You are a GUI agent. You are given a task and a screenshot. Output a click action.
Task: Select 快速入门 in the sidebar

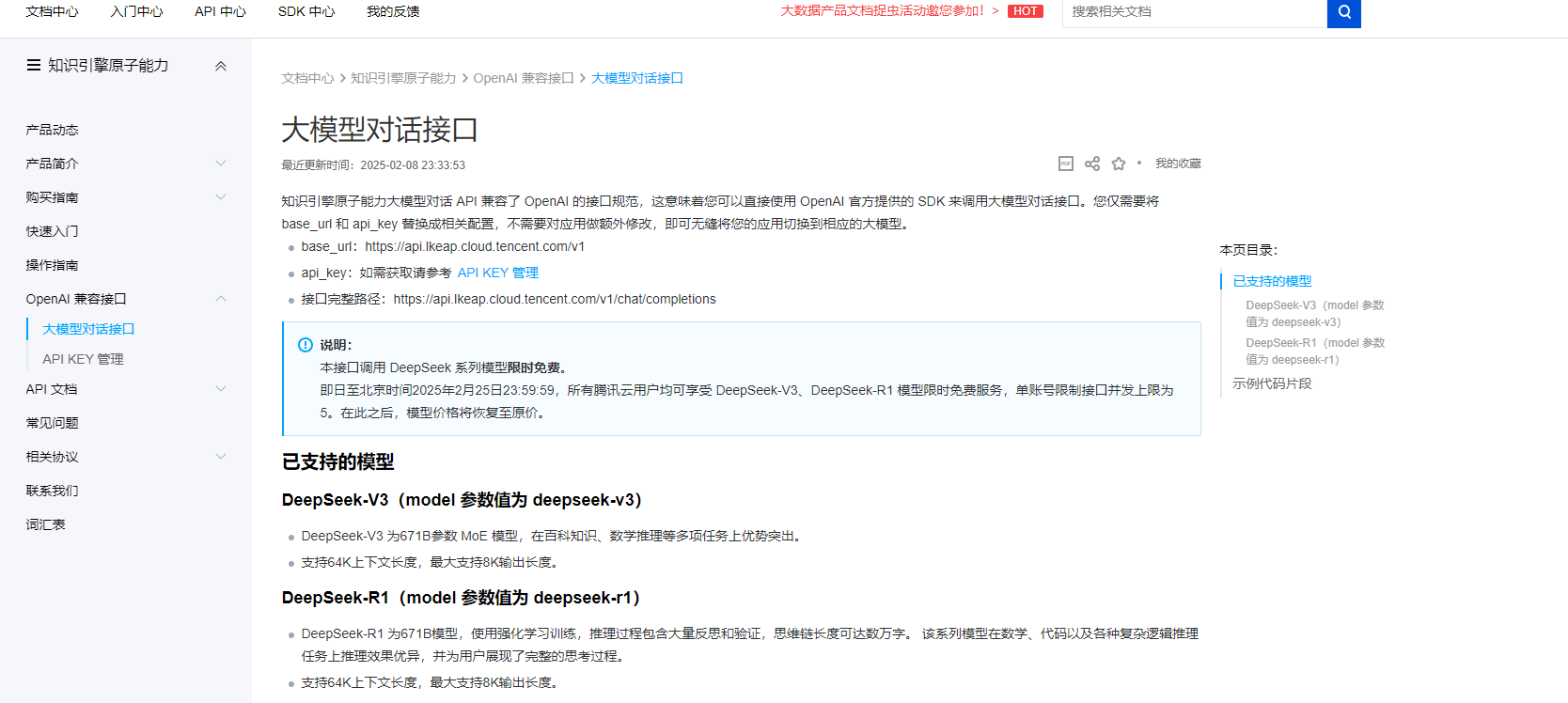52,231
